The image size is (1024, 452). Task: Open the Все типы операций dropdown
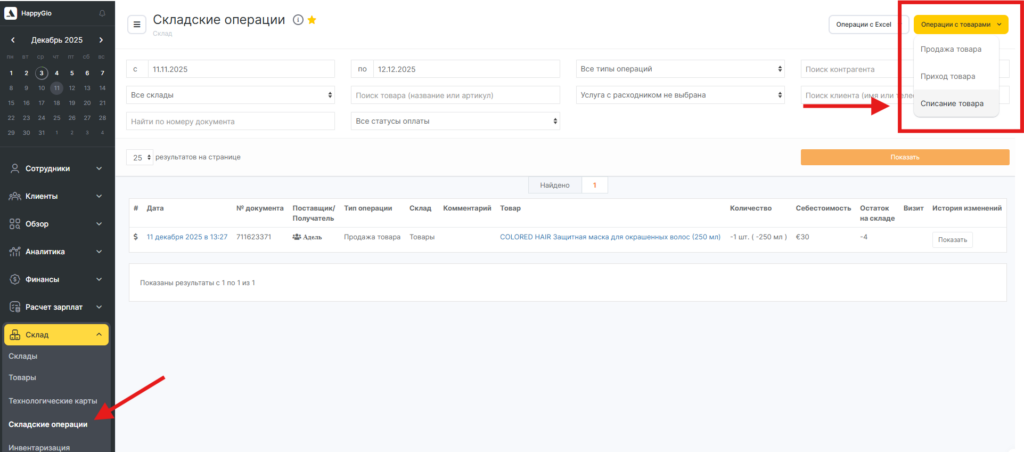[681, 69]
